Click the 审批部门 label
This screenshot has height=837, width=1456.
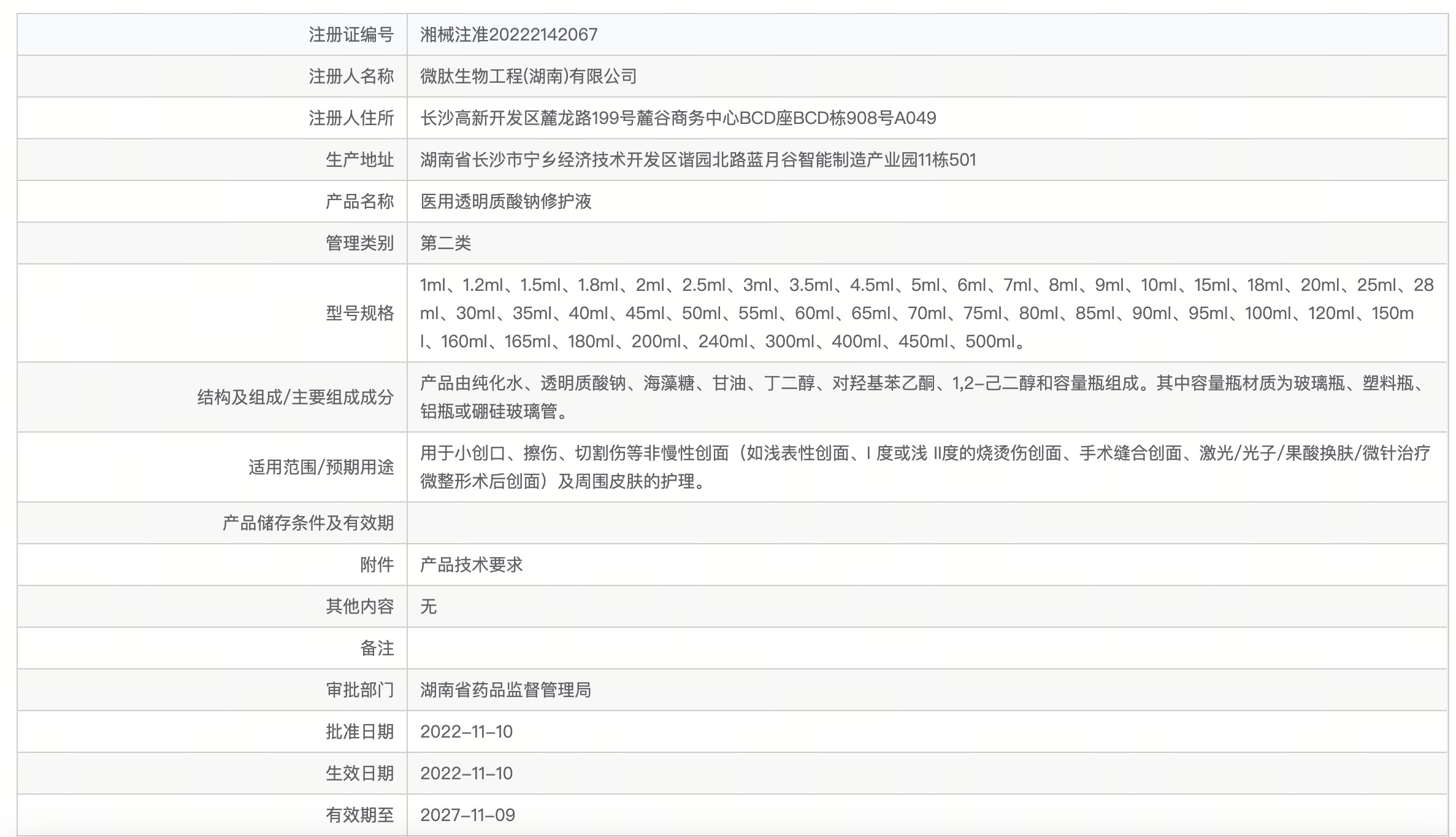359,690
